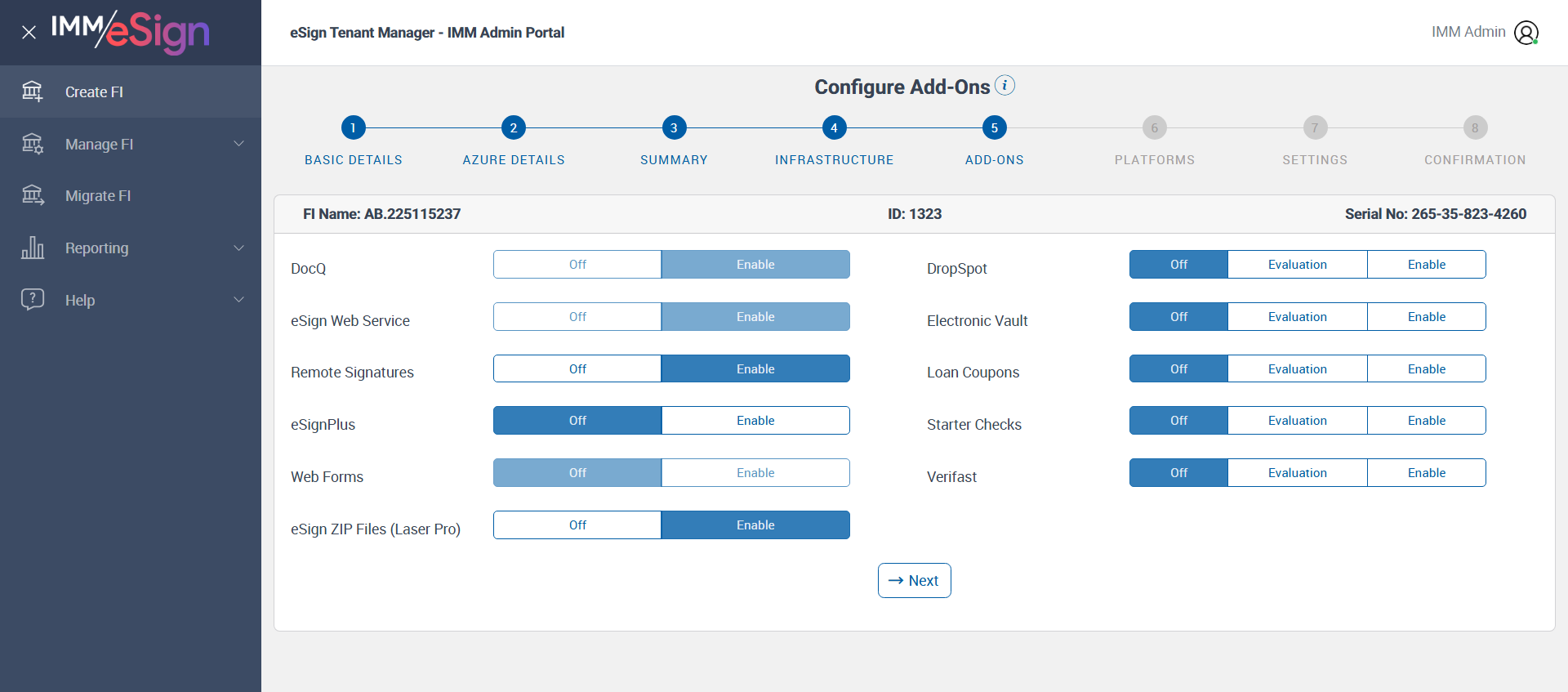Click the Configure Add-Ons heading

pyautogui.click(x=902, y=87)
